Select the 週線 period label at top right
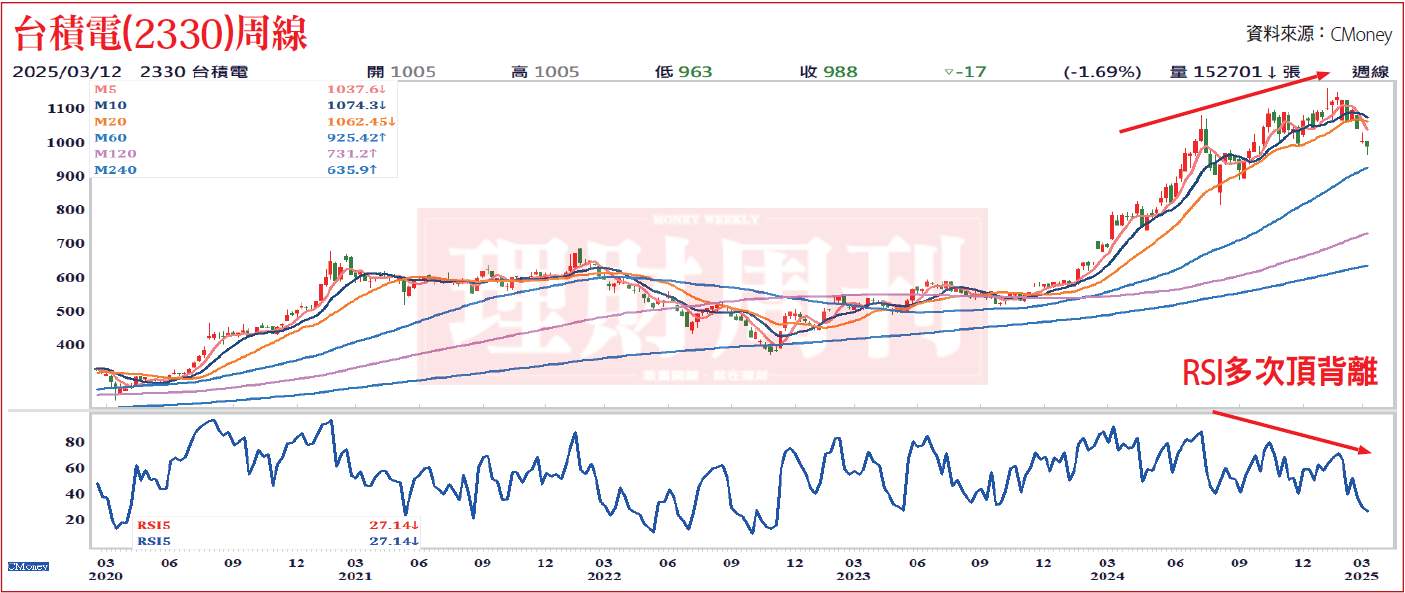The height and width of the screenshot is (593, 1405). pyautogui.click(x=1370, y=72)
